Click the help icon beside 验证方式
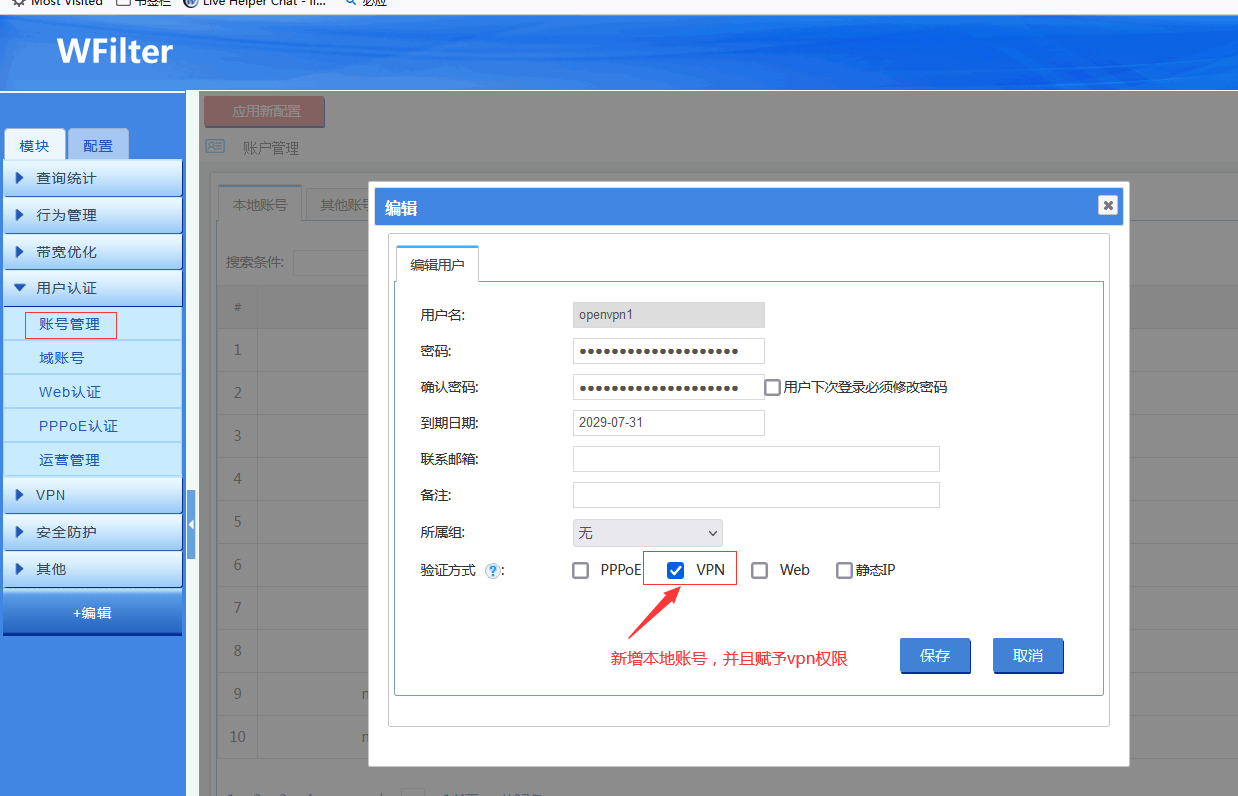The width and height of the screenshot is (1238, 796). pyautogui.click(x=492, y=571)
